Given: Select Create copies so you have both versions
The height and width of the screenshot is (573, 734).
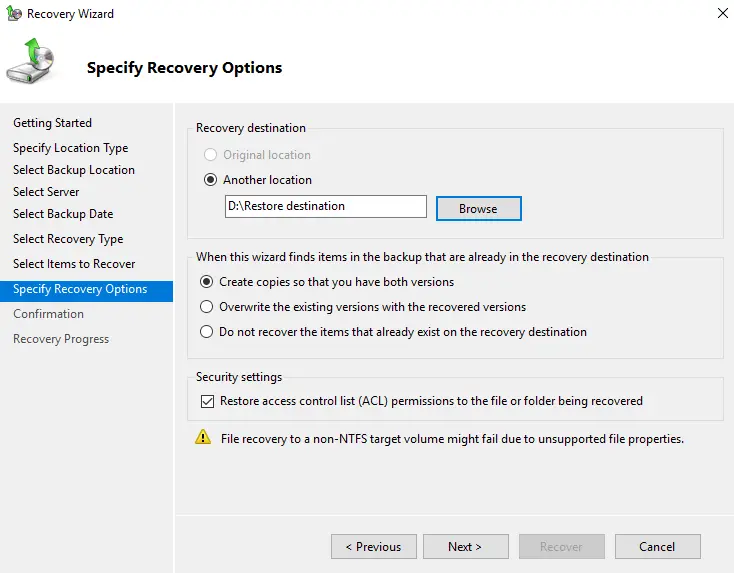Looking at the screenshot, I should tap(207, 282).
